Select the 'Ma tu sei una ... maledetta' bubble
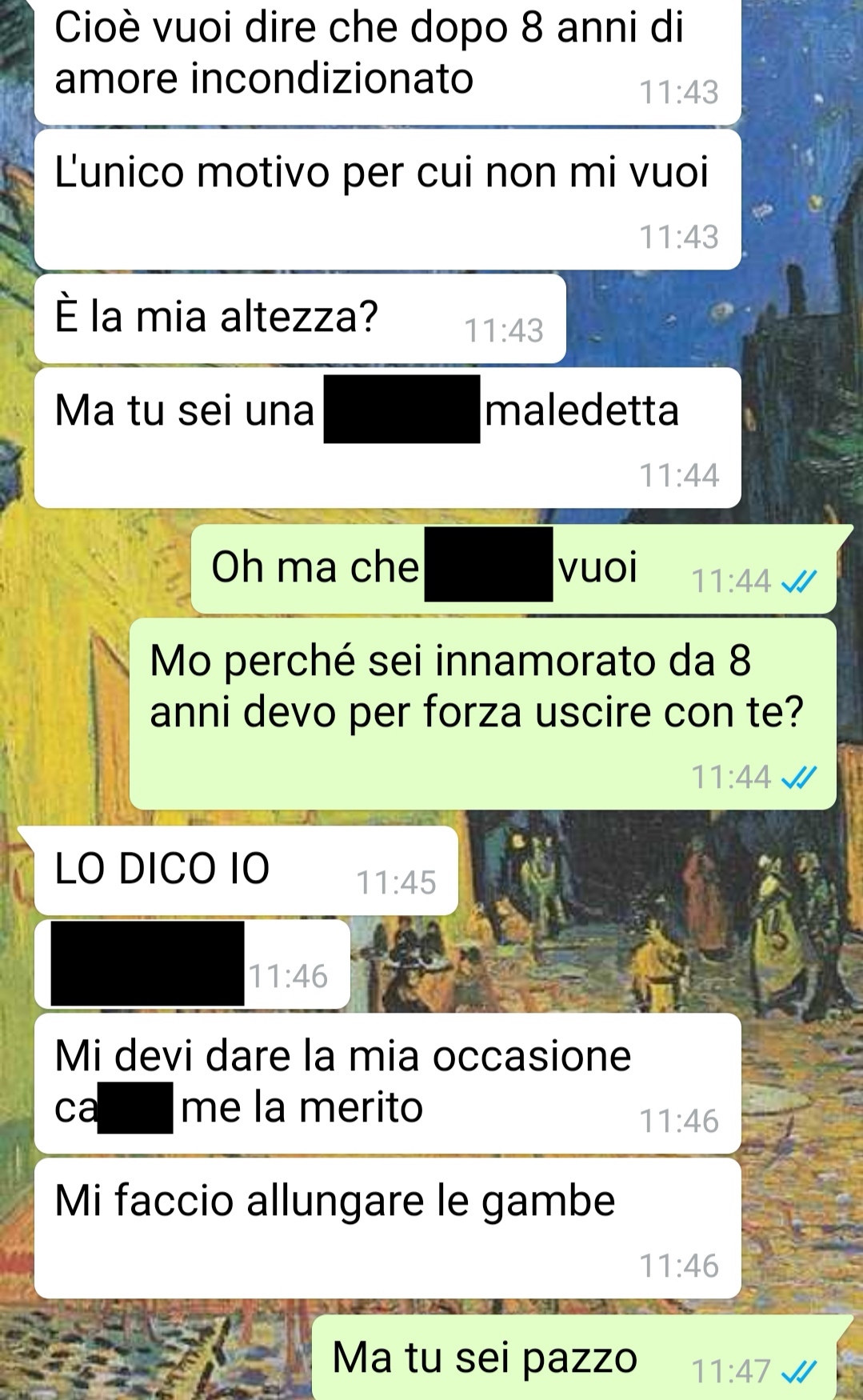Image resolution: width=863 pixels, height=1400 pixels. click(388, 438)
